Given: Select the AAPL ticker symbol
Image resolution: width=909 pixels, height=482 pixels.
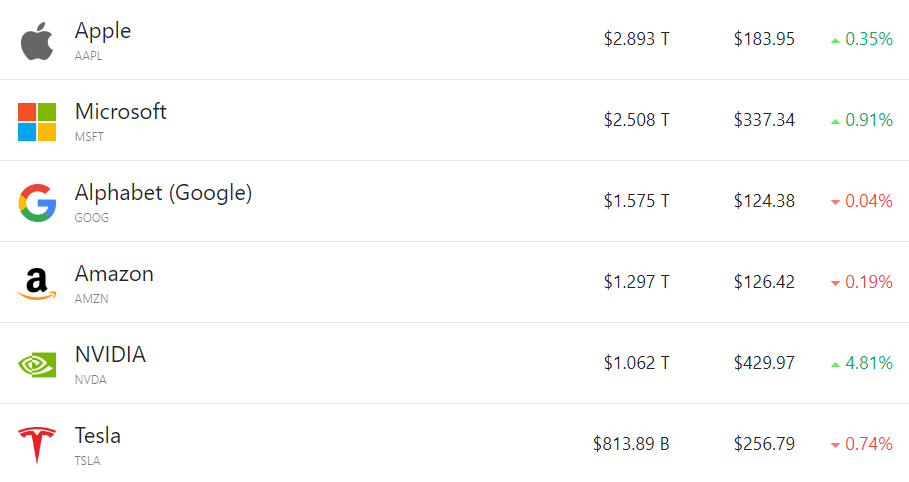Looking at the screenshot, I should pyautogui.click(x=89, y=56).
